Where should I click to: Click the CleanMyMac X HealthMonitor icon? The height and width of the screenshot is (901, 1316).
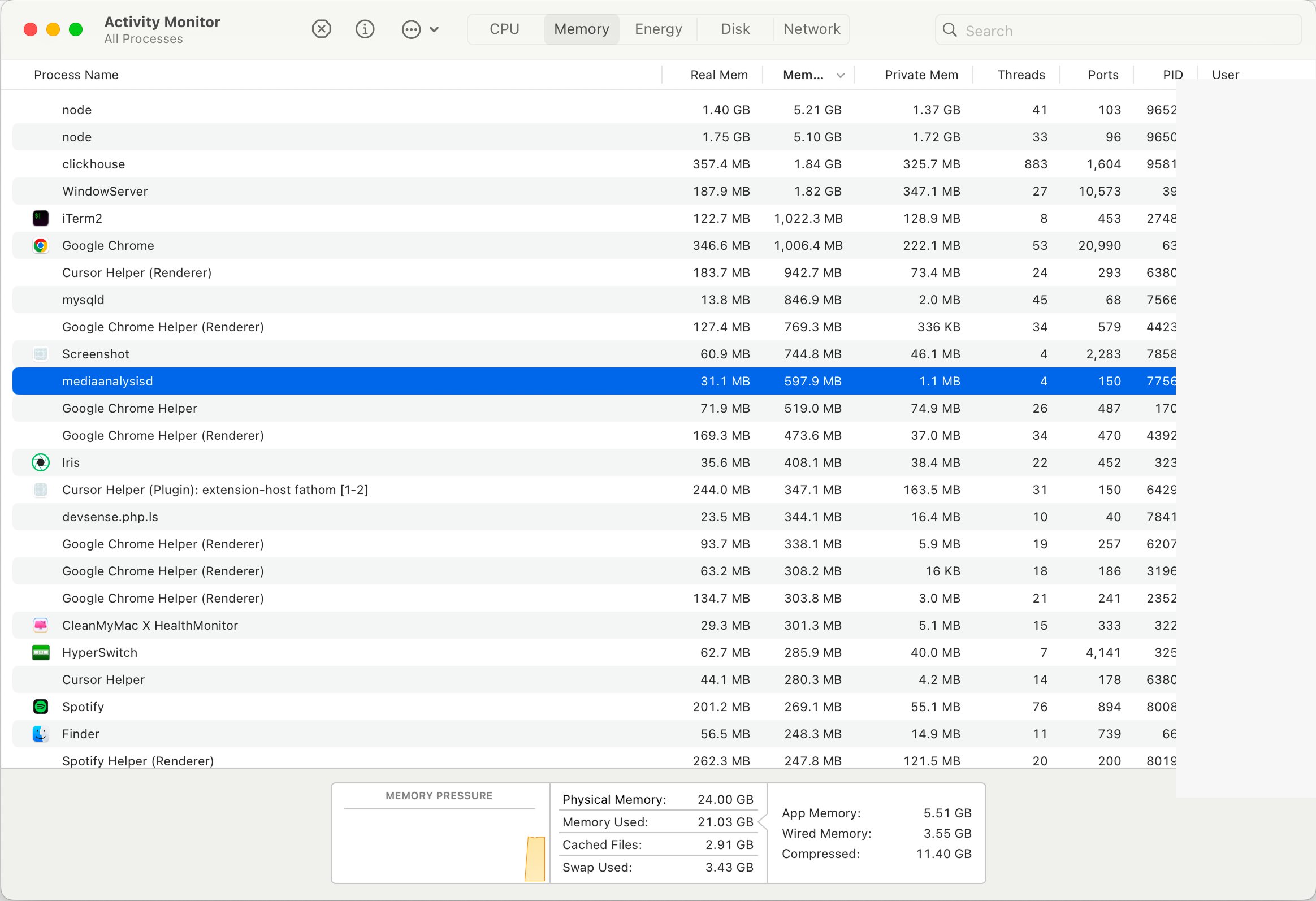pos(41,625)
